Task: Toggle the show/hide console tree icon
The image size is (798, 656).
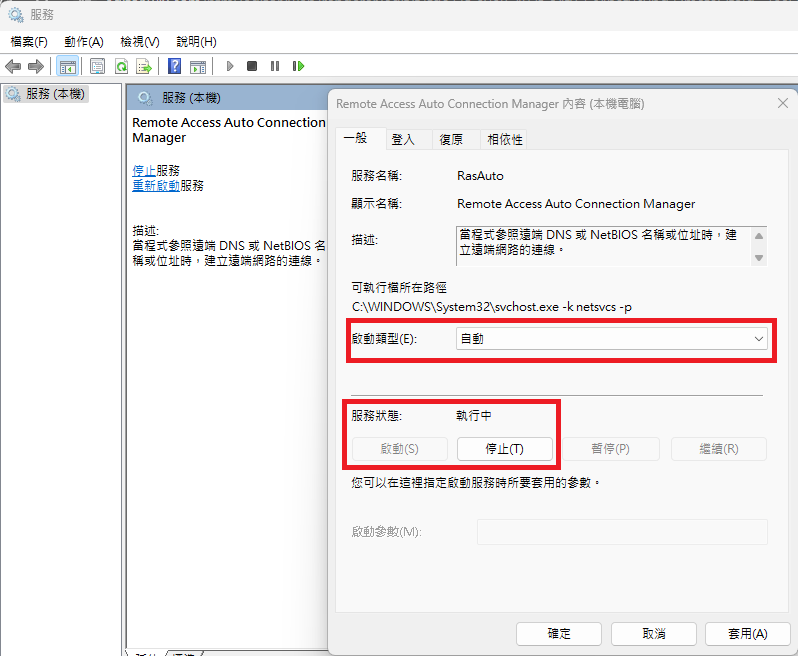Action: coord(67,66)
